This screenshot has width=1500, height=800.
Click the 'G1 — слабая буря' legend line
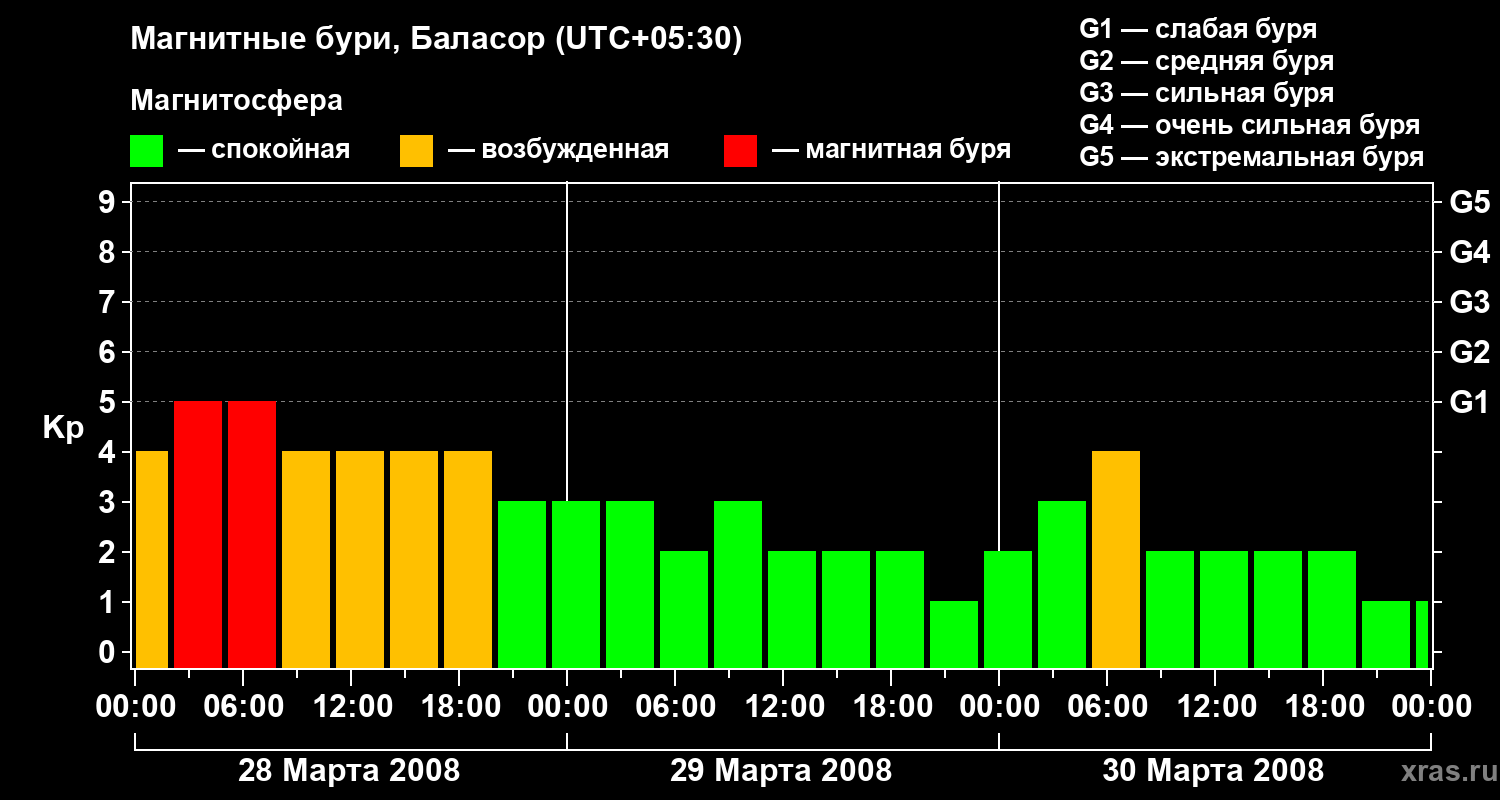point(1198,29)
